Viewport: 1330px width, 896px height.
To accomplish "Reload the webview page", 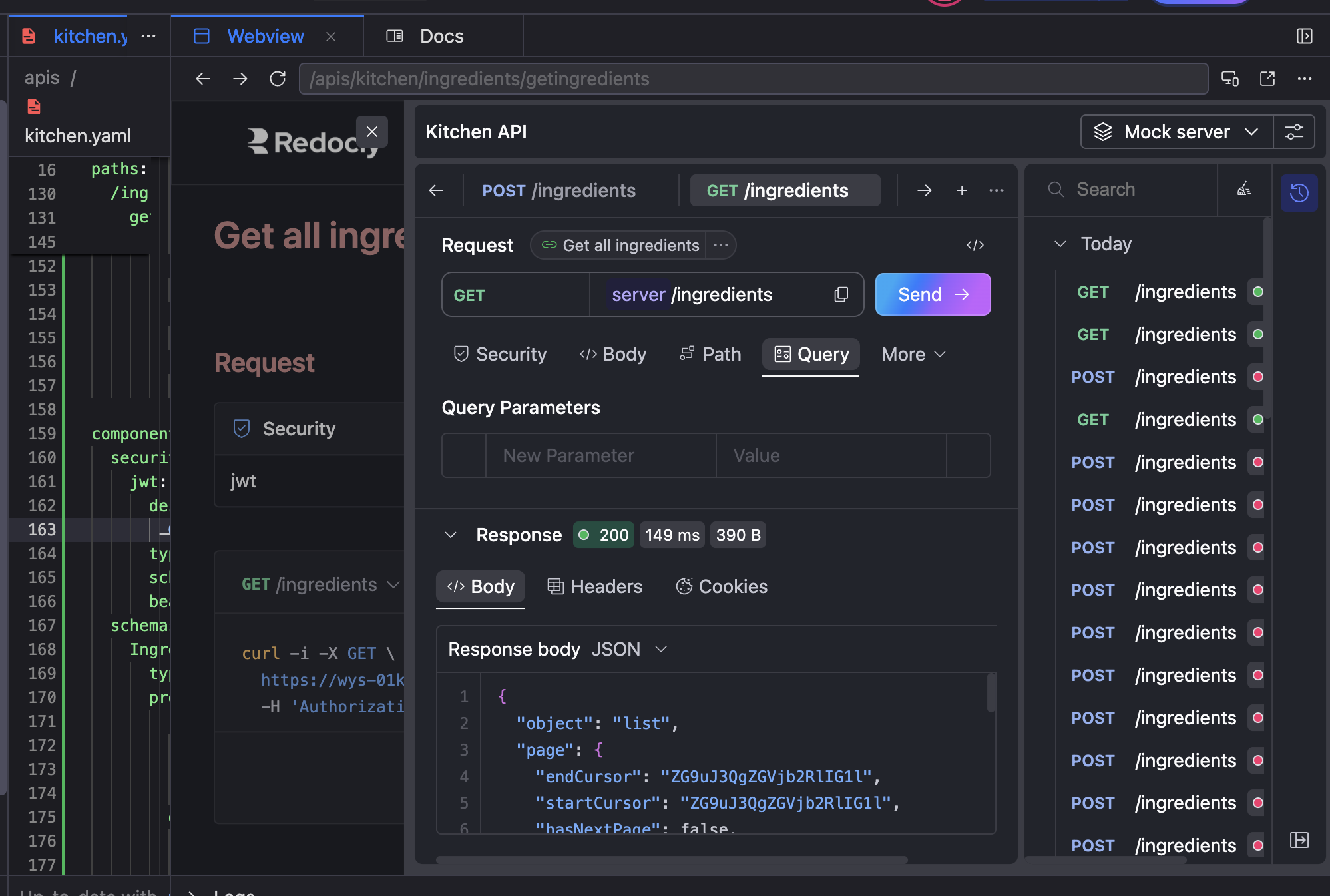I will click(x=278, y=79).
